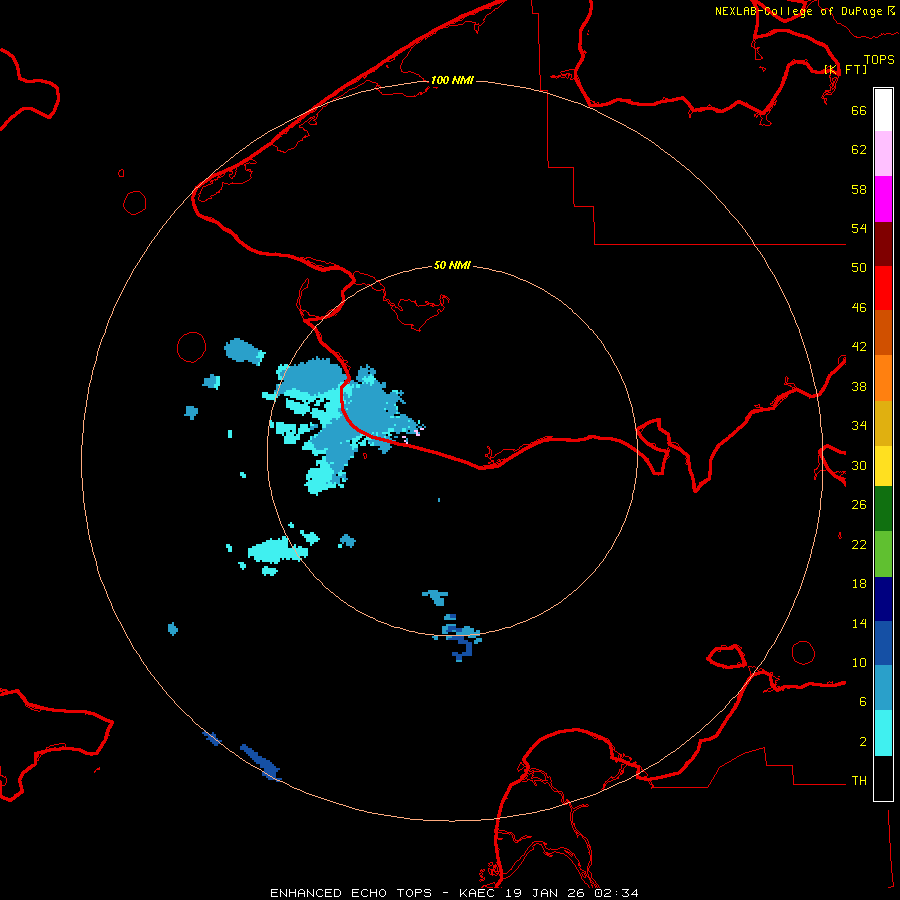Click the Enhanced Echo Tops KAEC caption
This screenshot has width=900, height=900.
[x=454, y=893]
